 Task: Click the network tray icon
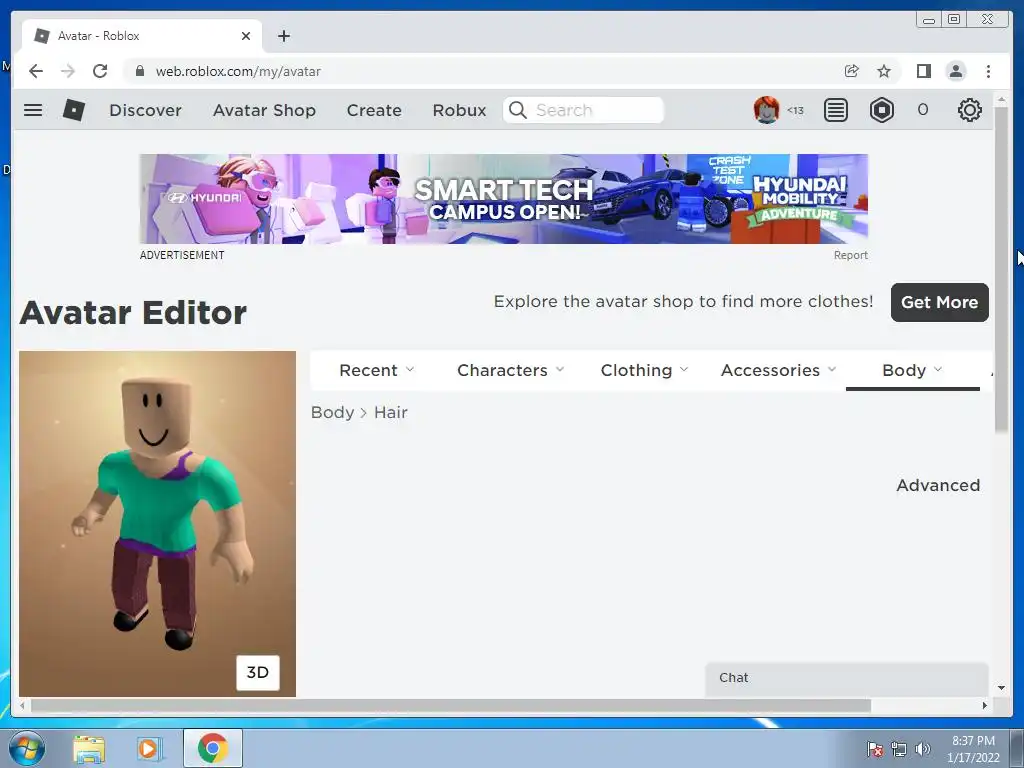click(x=899, y=749)
